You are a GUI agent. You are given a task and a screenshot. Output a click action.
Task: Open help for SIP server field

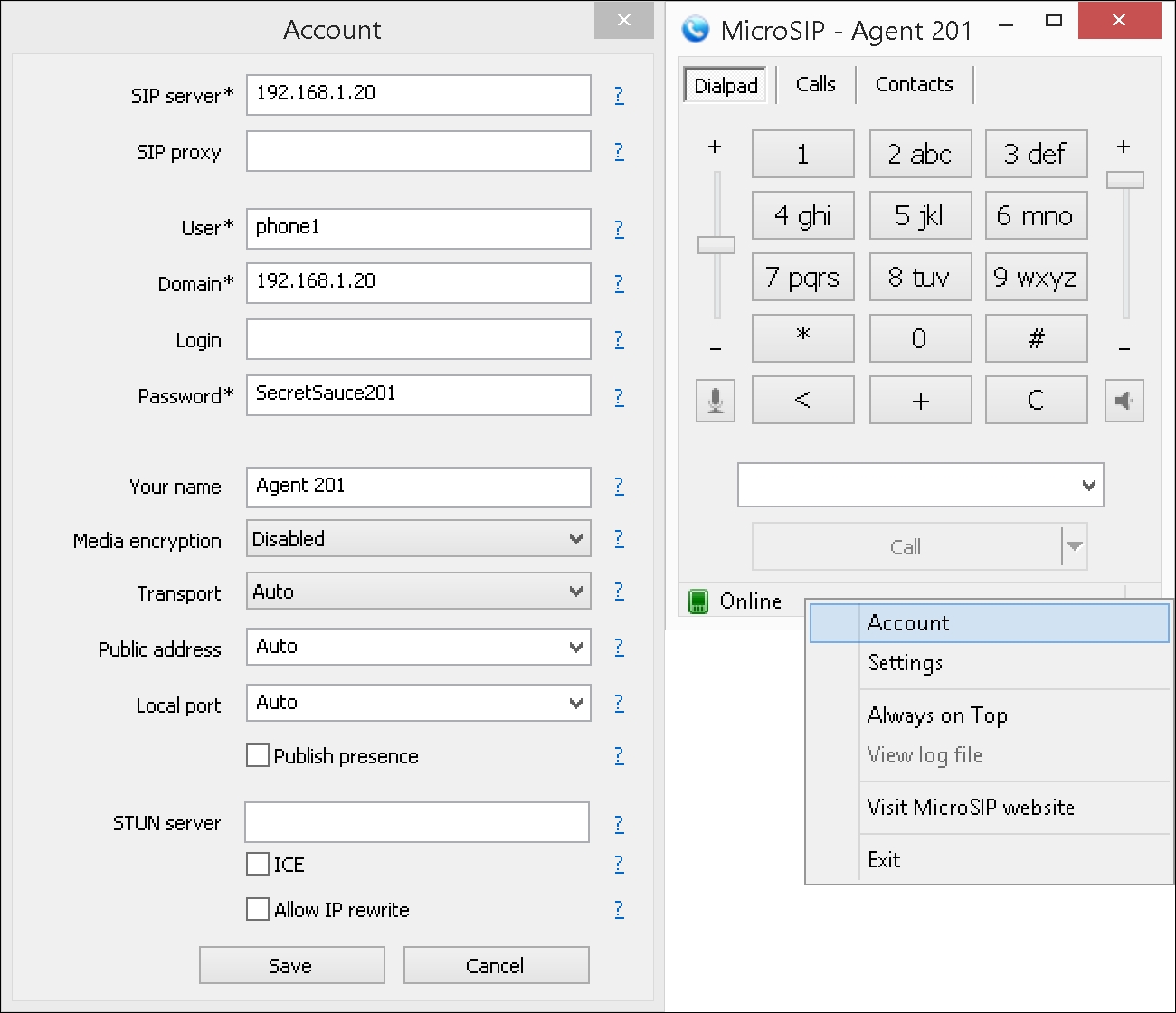(619, 95)
